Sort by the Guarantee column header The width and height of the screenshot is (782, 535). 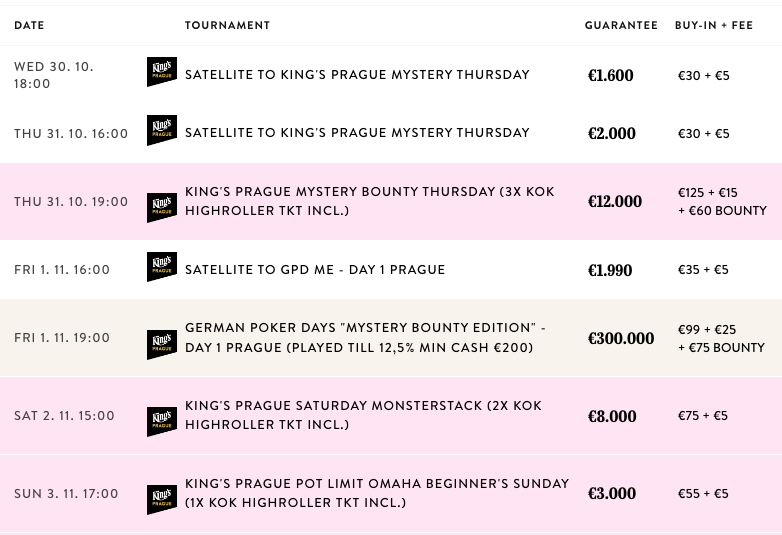coord(621,25)
